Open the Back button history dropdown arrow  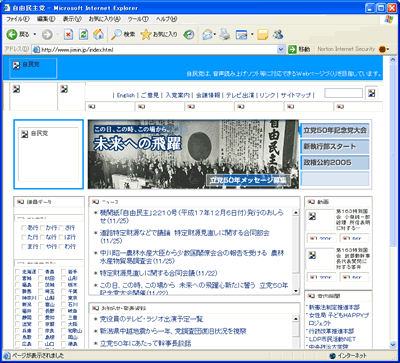pos(34,34)
